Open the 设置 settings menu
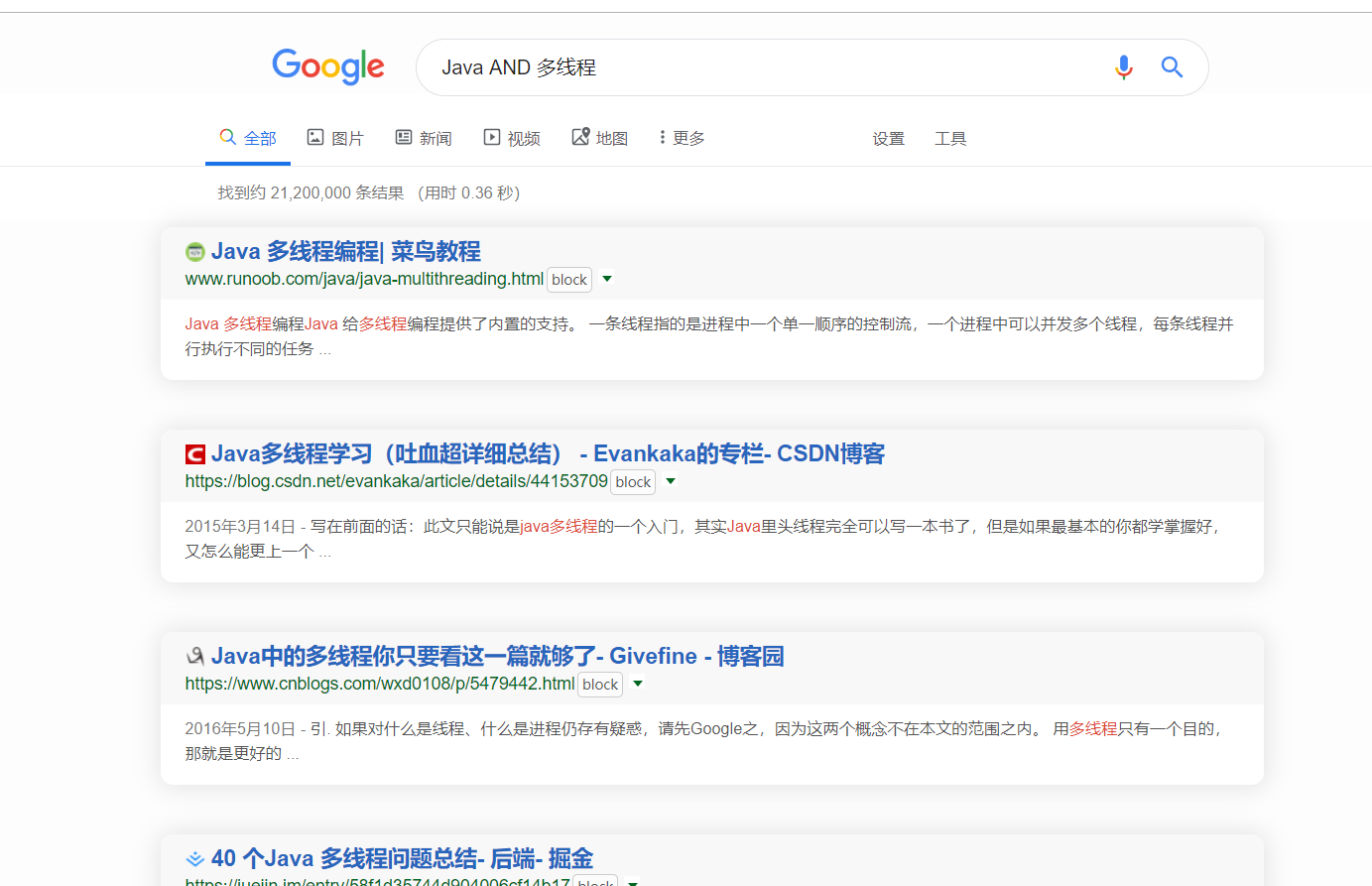The image size is (1372, 886). pyautogui.click(x=889, y=139)
